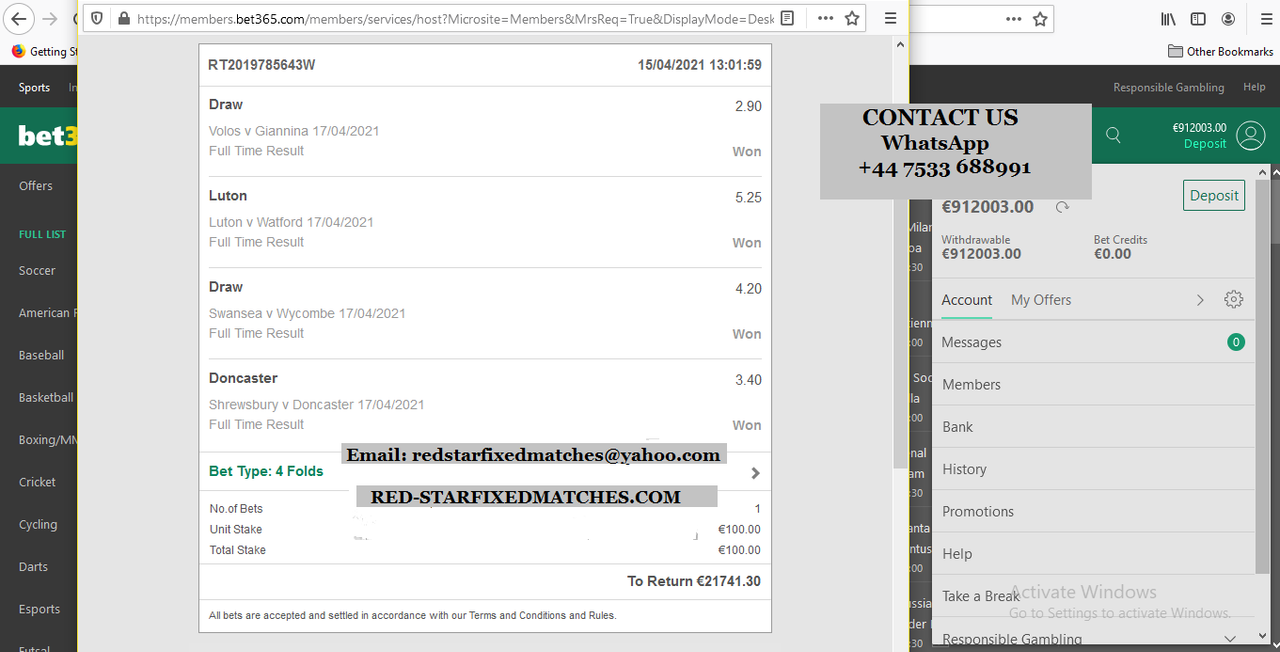Bookmark page with star in popup address bar
The height and width of the screenshot is (652, 1280).
tap(852, 18)
